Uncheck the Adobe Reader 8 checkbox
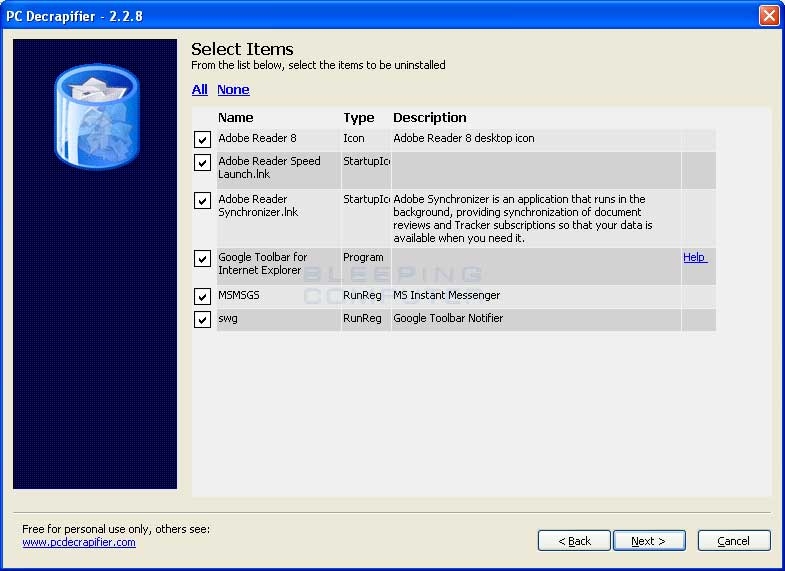Screen dimensions: 785x571 coord(202,140)
